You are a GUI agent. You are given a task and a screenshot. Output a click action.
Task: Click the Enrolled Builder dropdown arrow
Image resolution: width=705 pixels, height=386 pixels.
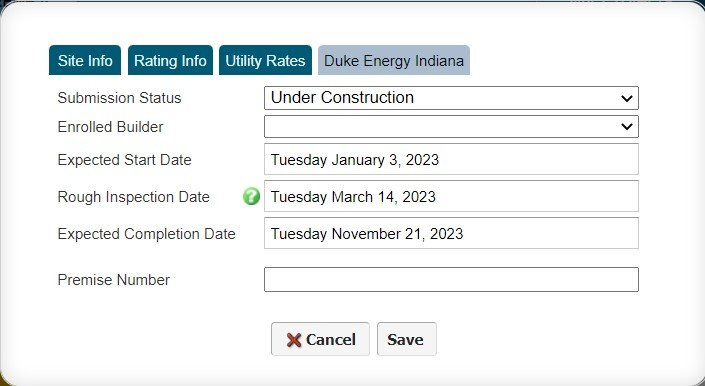click(627, 127)
